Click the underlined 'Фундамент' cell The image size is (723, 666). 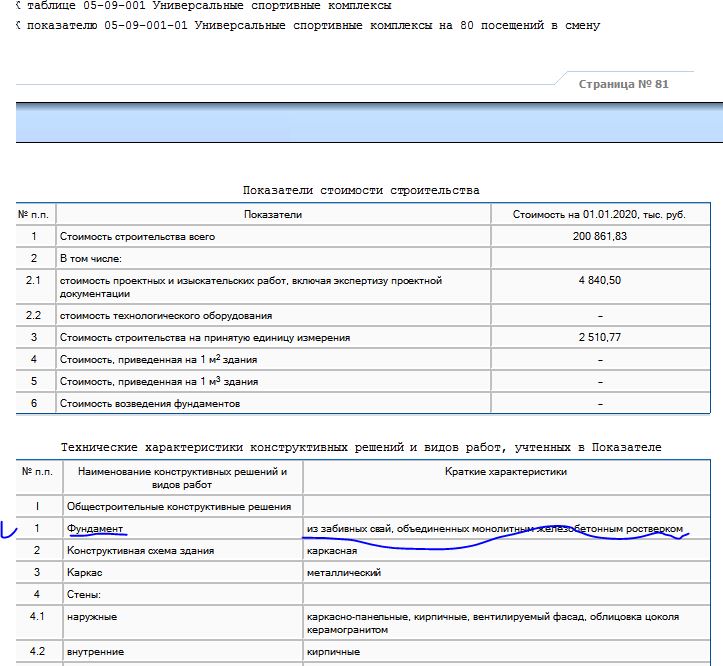click(x=96, y=528)
